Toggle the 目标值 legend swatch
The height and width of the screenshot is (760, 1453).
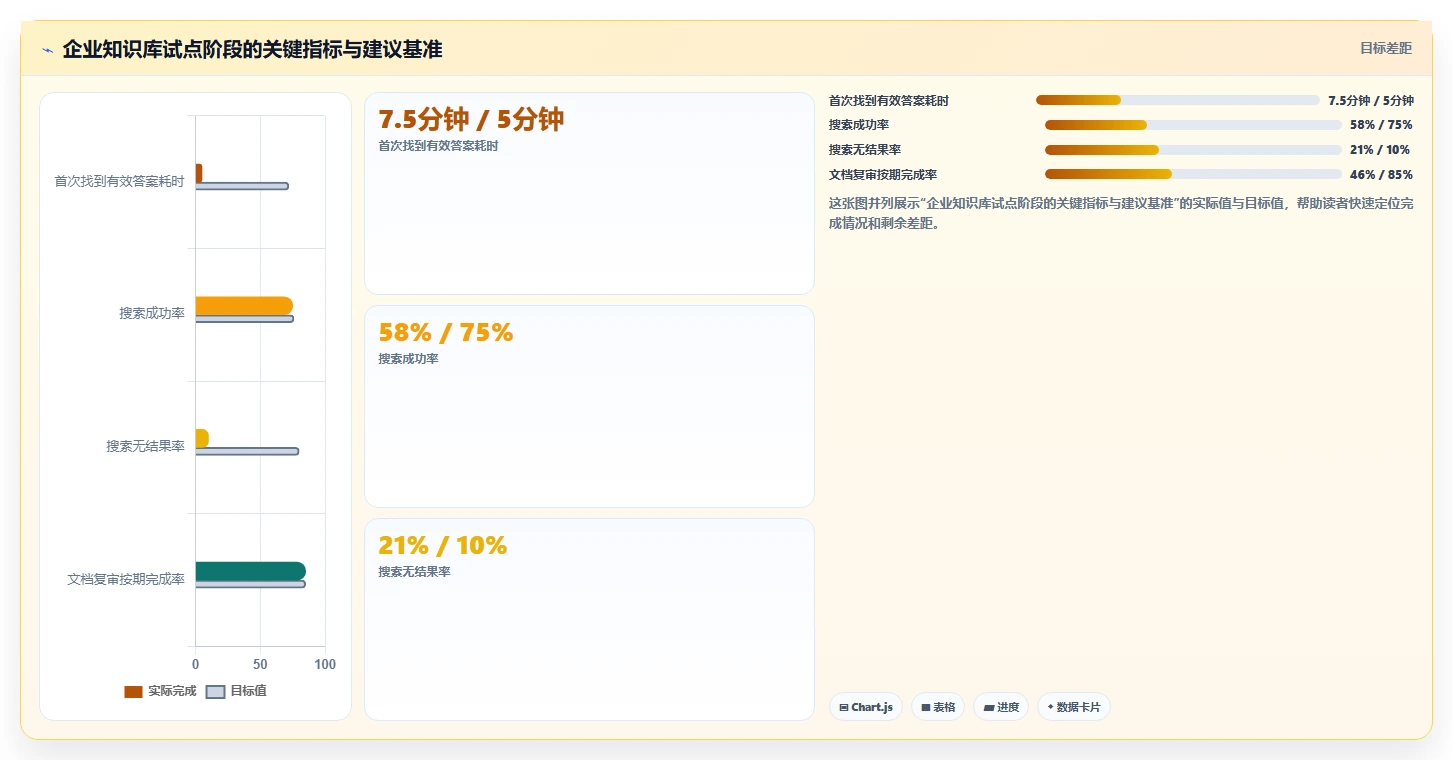pyautogui.click(x=215, y=691)
